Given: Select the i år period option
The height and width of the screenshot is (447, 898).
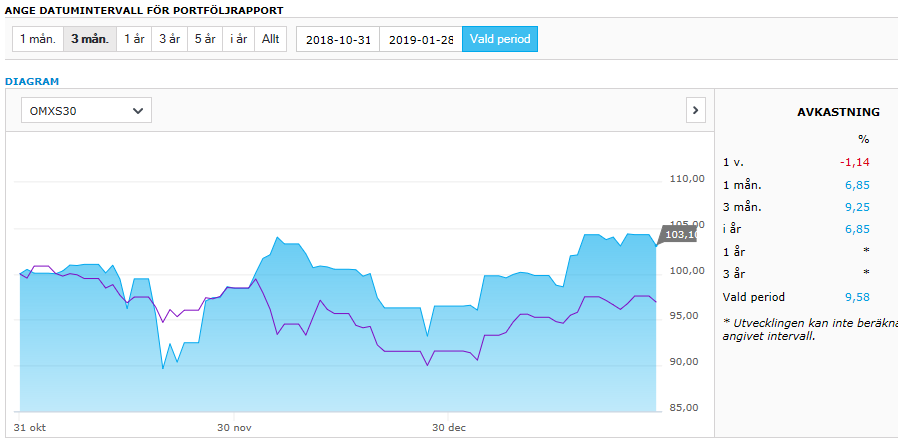Looking at the screenshot, I should click(238, 40).
